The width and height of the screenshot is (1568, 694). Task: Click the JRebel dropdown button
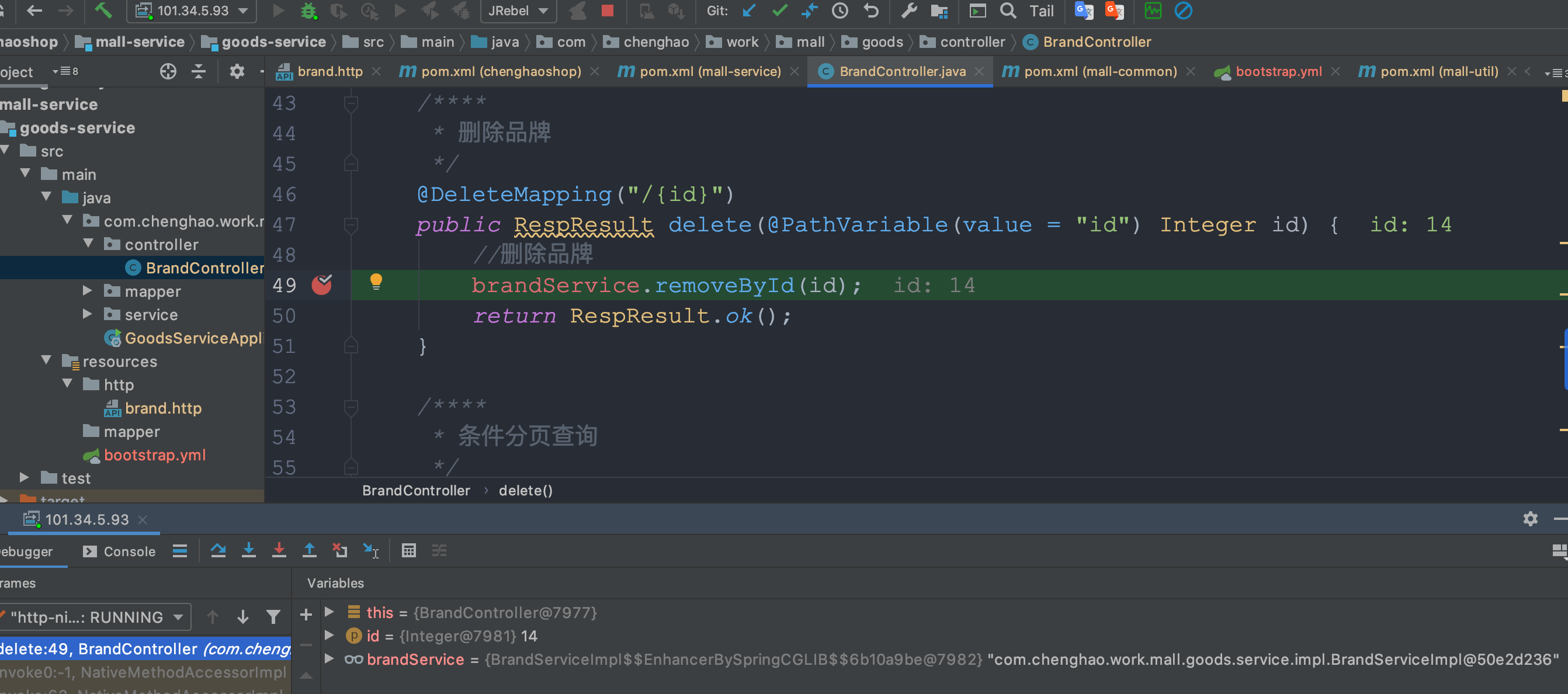518,11
